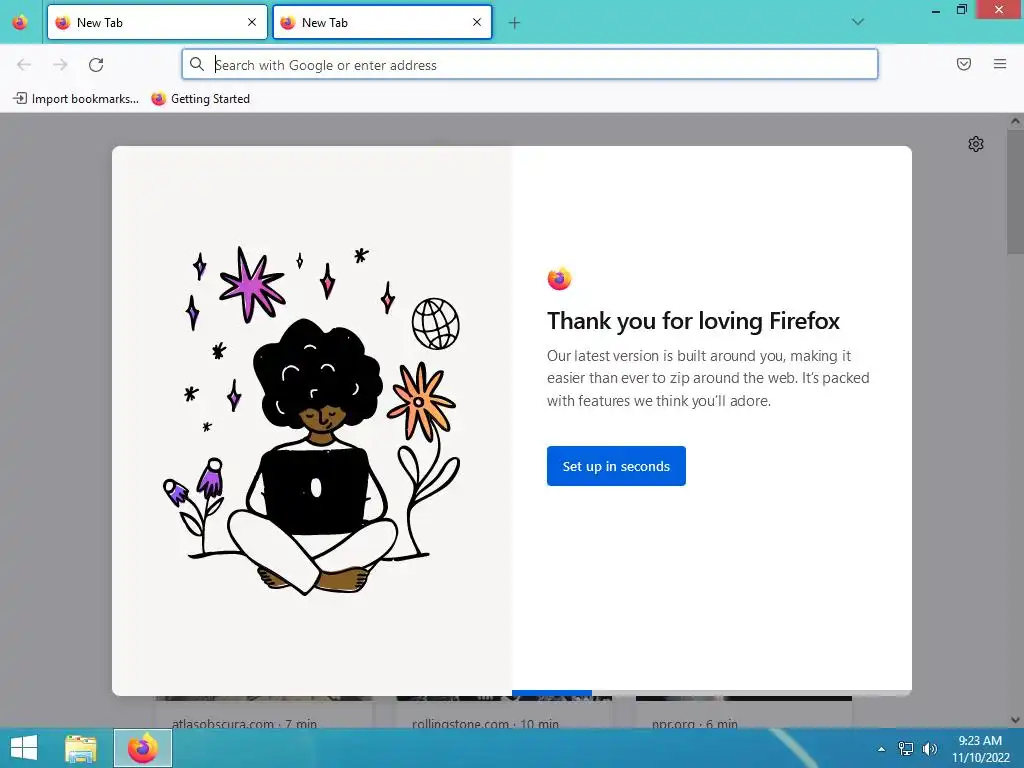Click the Set up in seconds button
1024x768 pixels.
coord(616,466)
